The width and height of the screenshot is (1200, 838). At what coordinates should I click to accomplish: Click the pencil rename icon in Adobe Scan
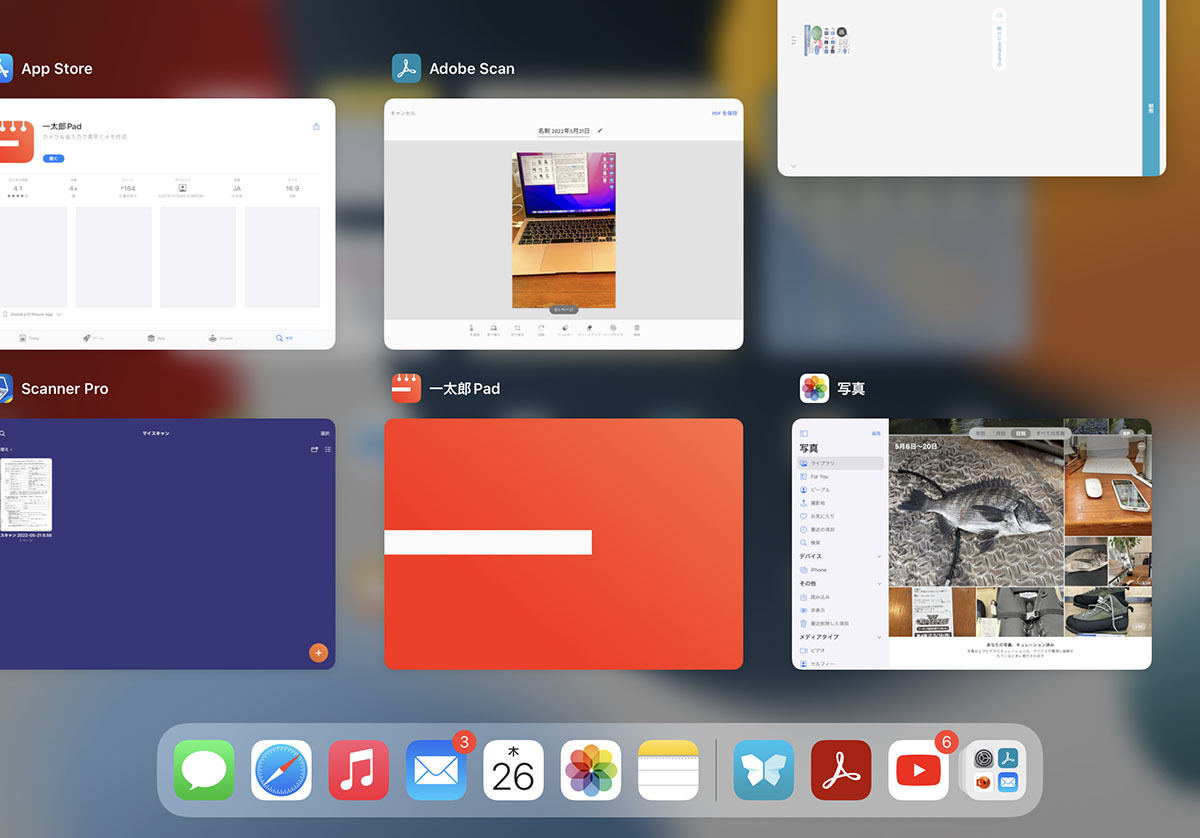(x=600, y=131)
